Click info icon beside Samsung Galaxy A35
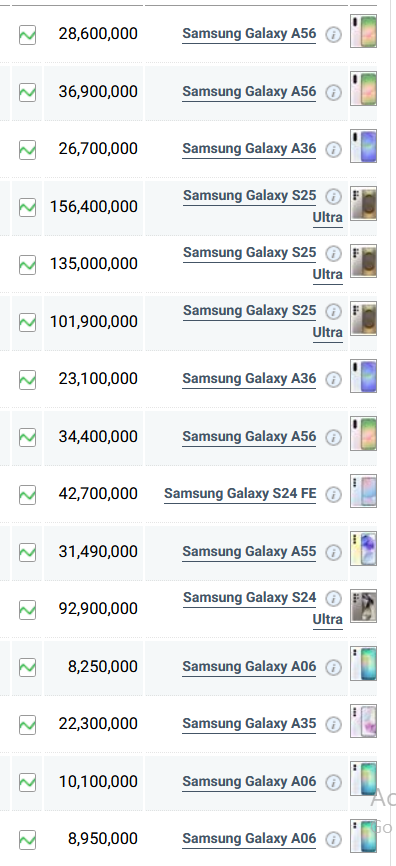This screenshot has width=396, height=866. [x=333, y=725]
